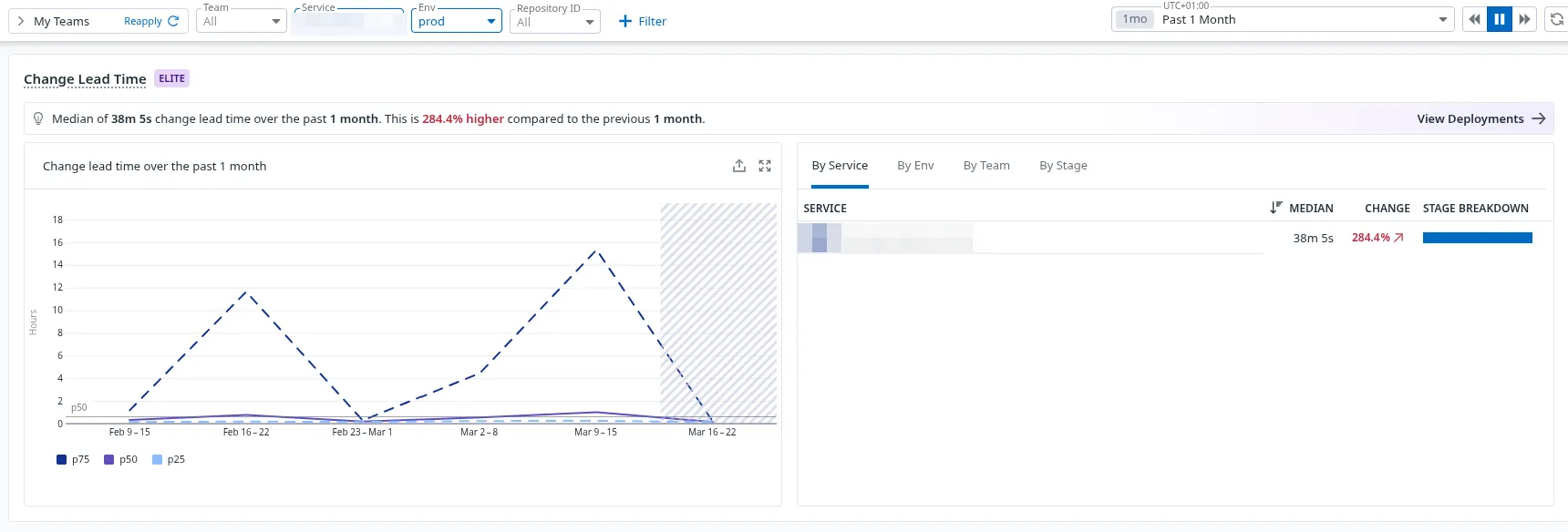Click the Feb 9–15 axis label

(129, 432)
